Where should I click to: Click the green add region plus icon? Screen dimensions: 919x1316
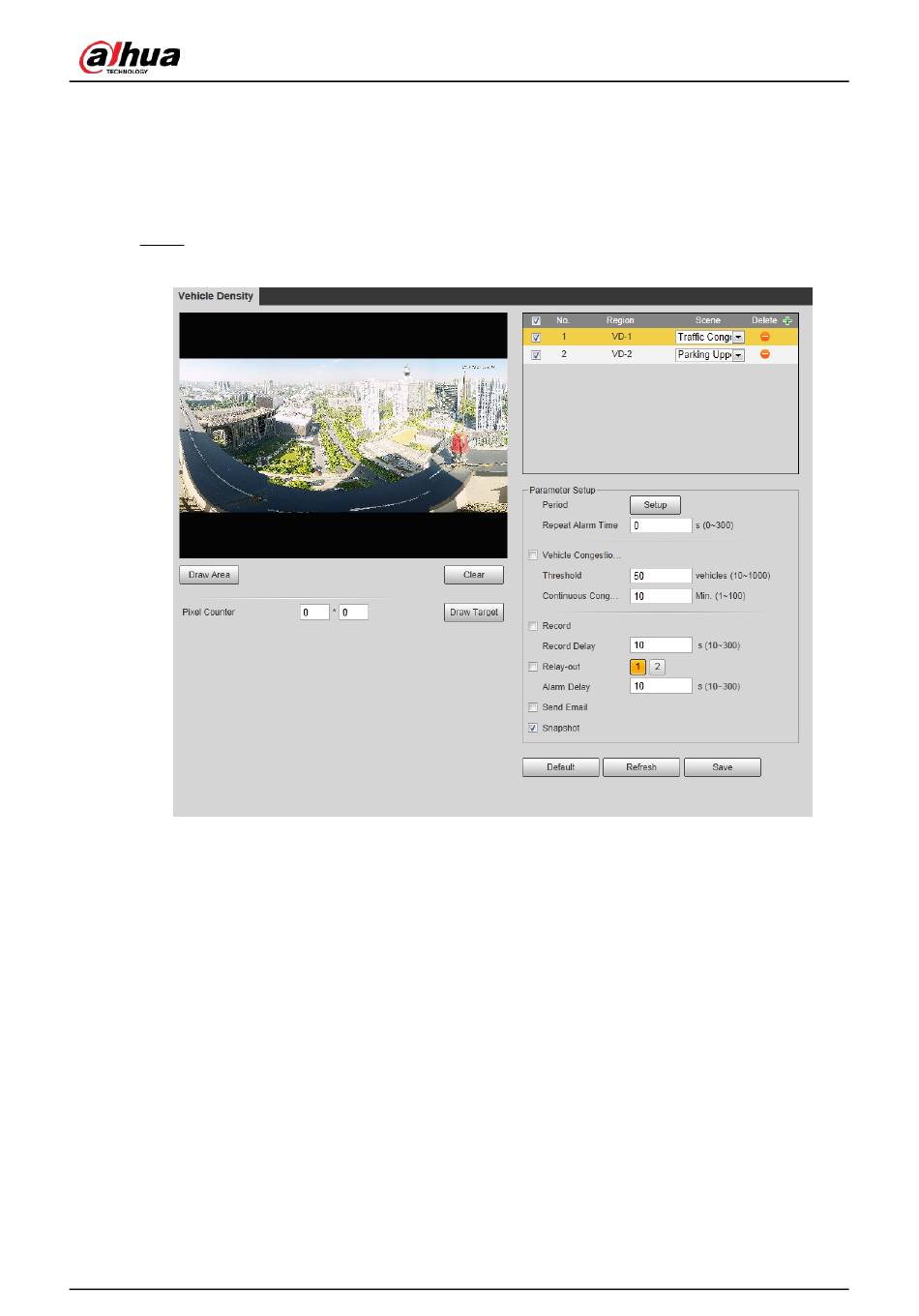point(787,320)
